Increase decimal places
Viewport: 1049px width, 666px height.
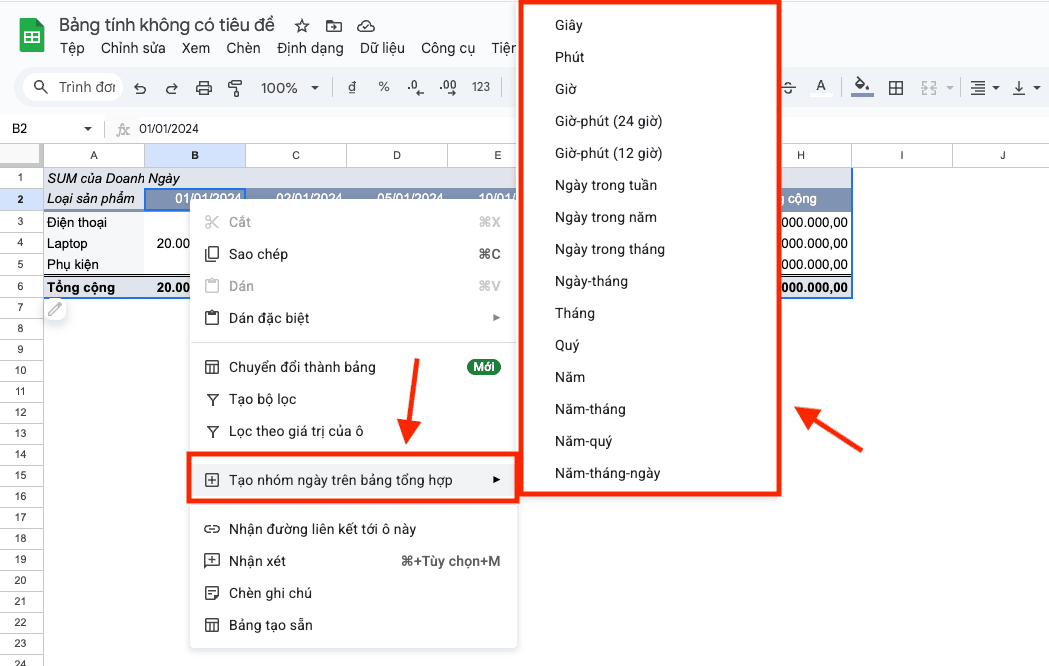pyautogui.click(x=448, y=87)
